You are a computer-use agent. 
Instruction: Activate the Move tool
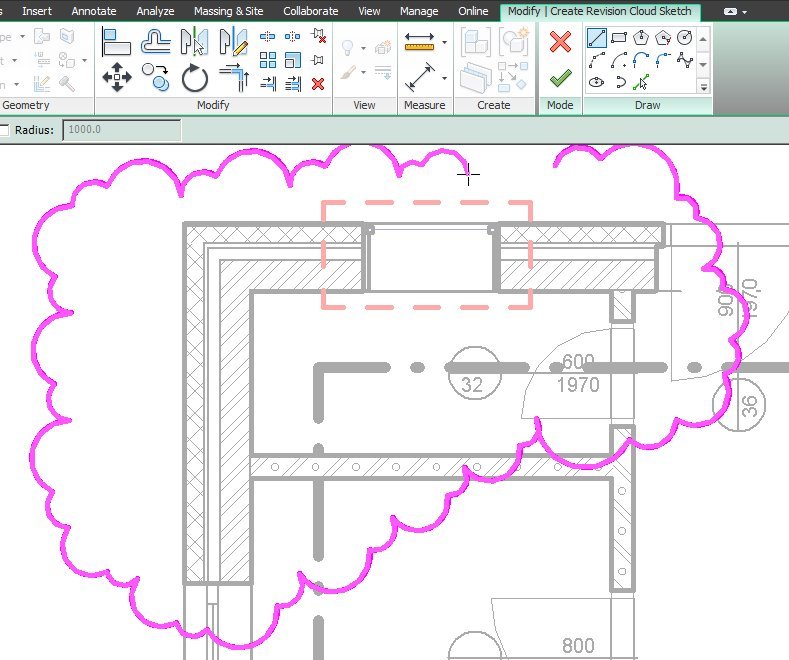117,77
